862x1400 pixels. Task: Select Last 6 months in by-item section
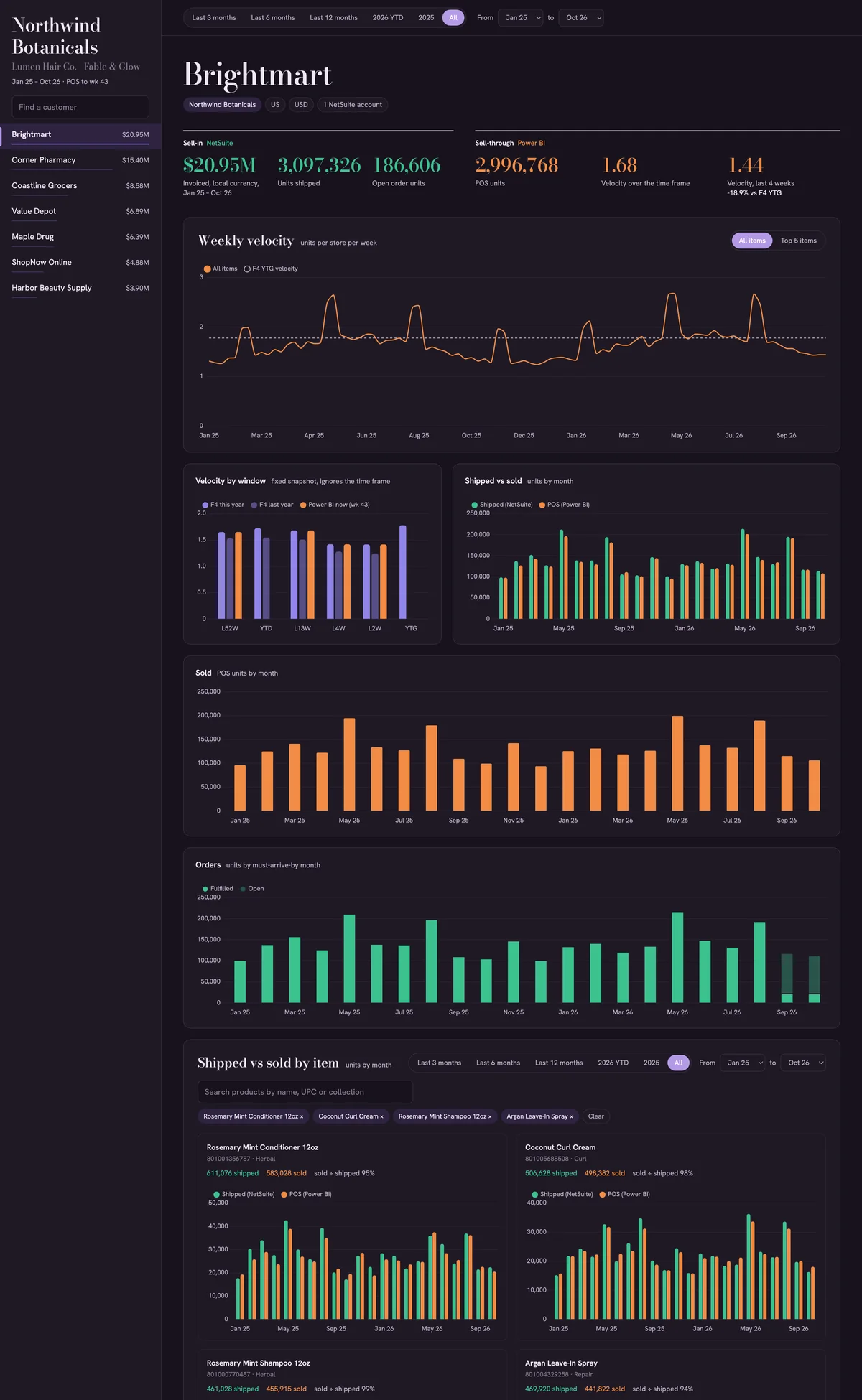(498, 1063)
